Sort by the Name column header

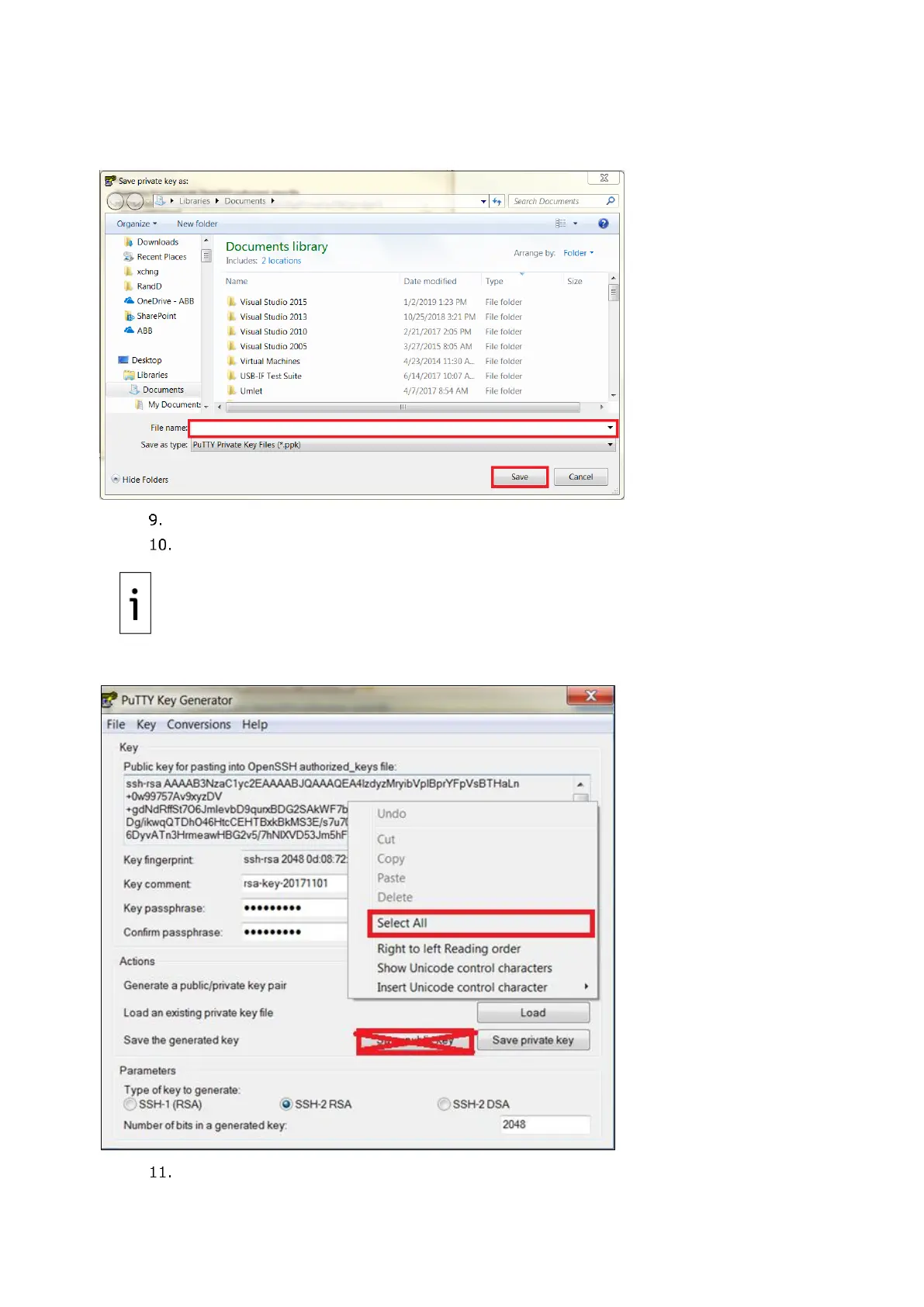point(237,281)
